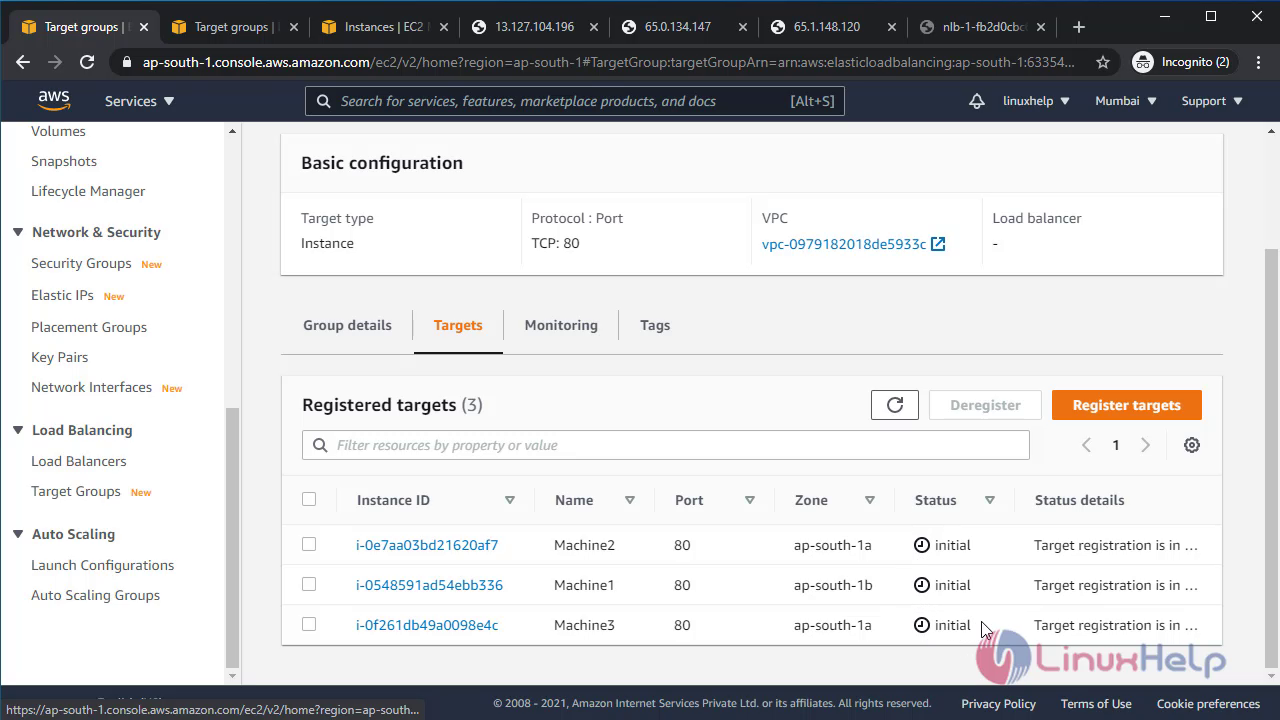This screenshot has width=1280, height=720.
Task: Click initial status clock icon for Machine2
Action: pos(922,545)
